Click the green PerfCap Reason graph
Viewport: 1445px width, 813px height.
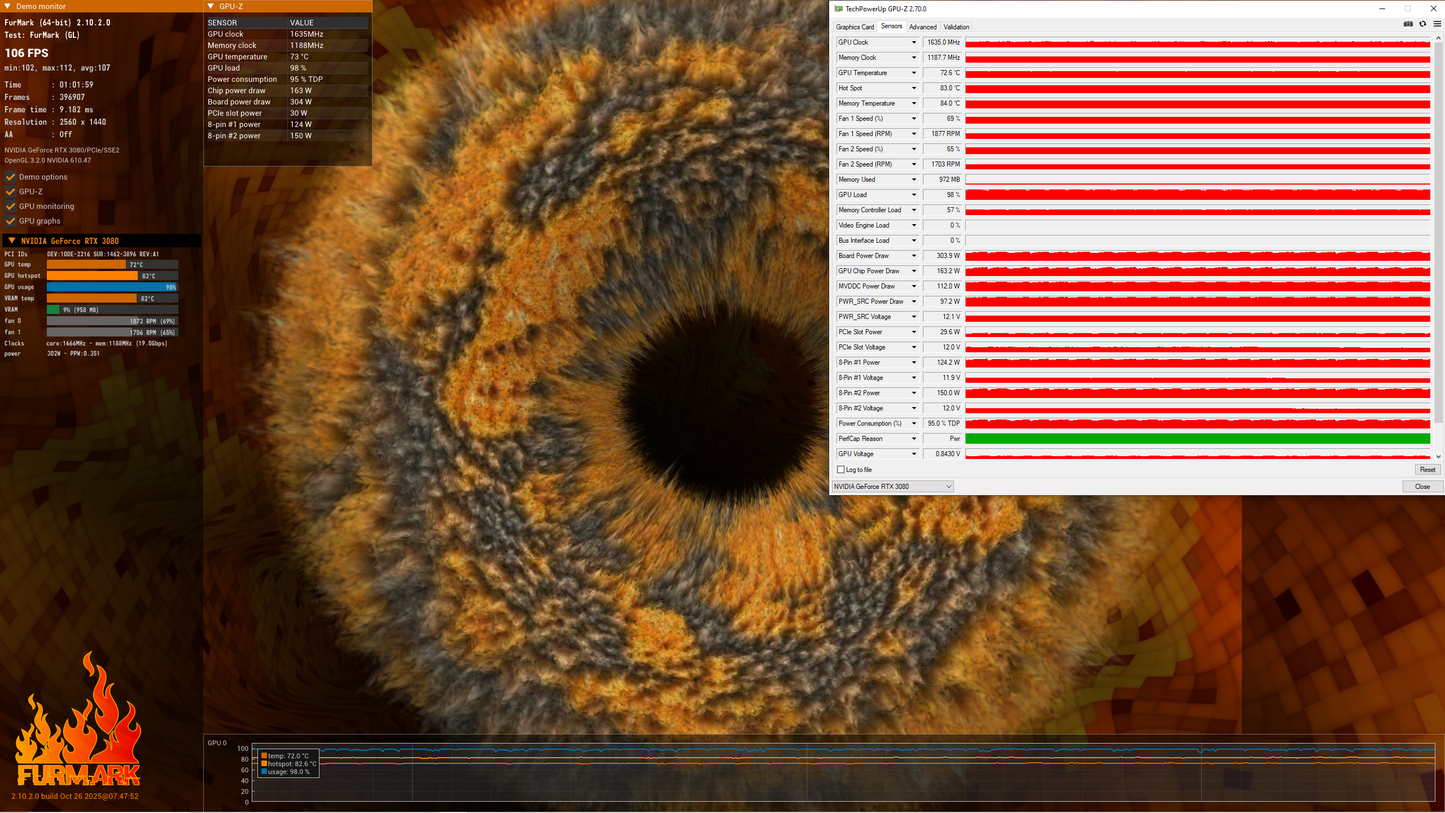tap(1197, 439)
